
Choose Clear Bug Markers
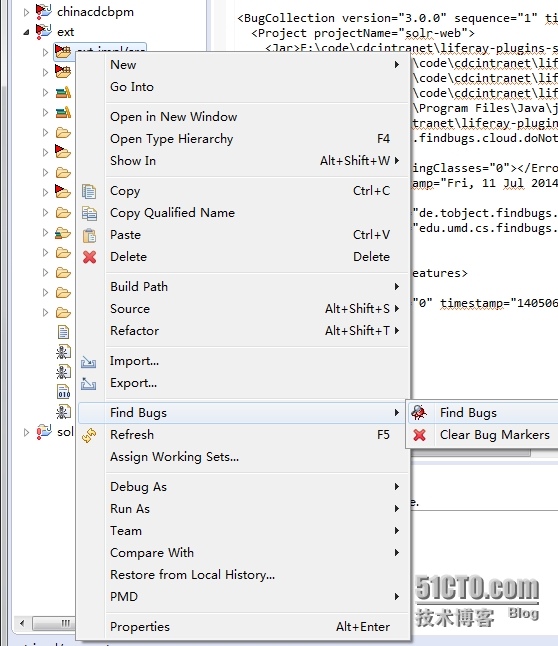coord(484,435)
